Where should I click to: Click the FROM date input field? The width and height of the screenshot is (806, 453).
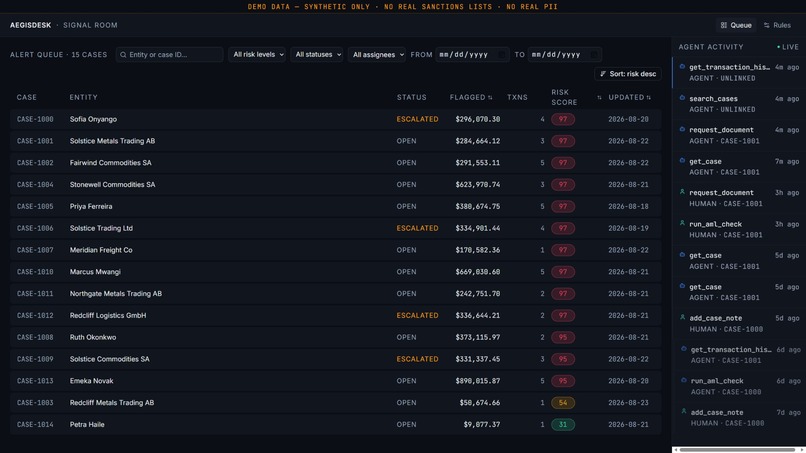[472, 55]
